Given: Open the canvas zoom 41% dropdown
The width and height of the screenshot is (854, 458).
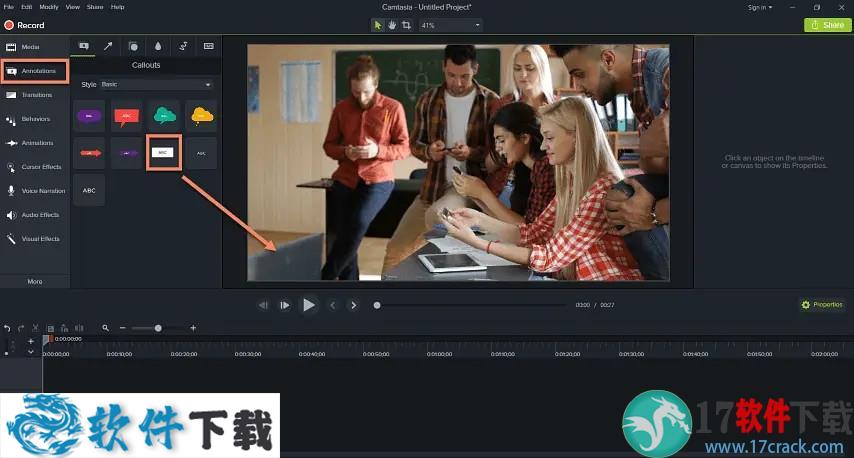Looking at the screenshot, I should point(450,25).
